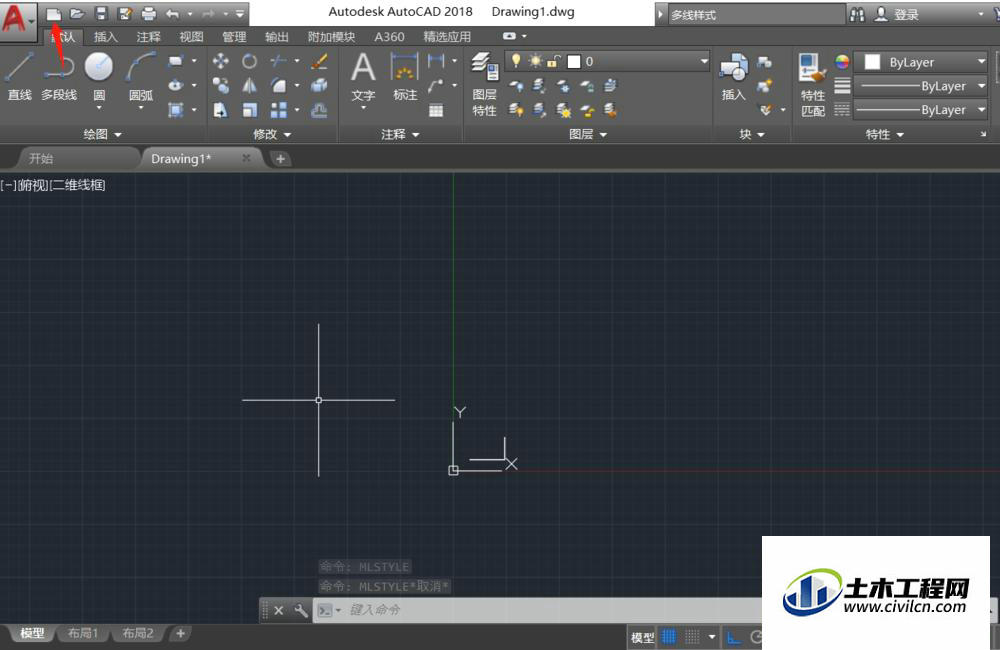Switch to layout tab 布局2
The width and height of the screenshot is (1000, 650).
tap(138, 633)
